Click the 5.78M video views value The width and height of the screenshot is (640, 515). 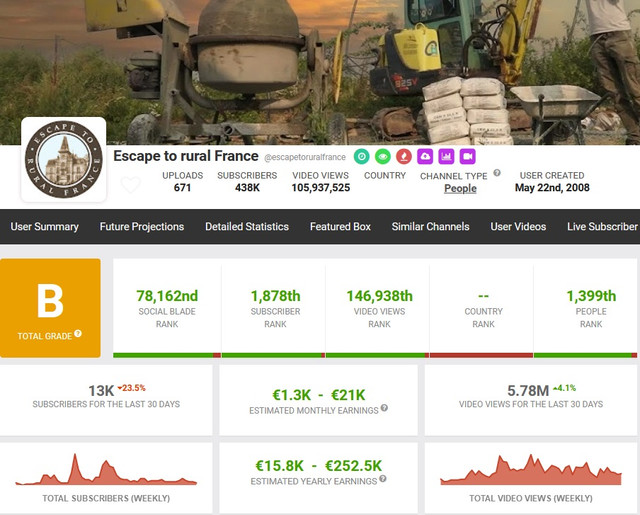coord(528,391)
